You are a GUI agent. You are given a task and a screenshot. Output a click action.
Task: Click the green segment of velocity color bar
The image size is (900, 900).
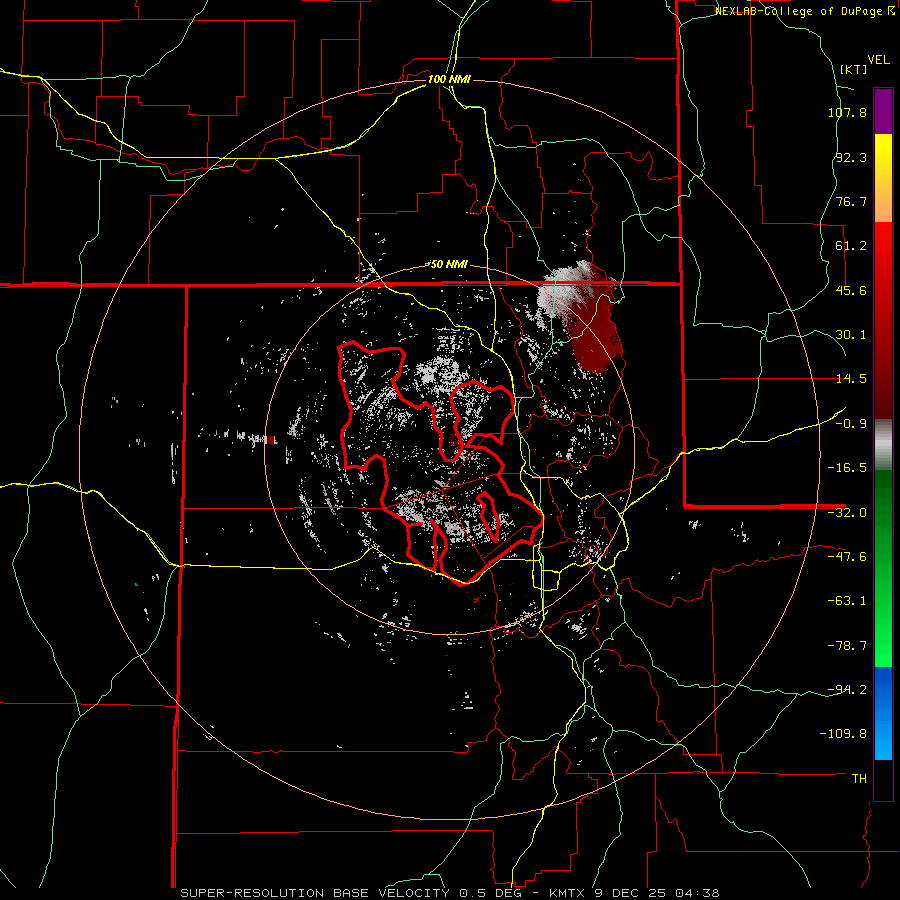[x=883, y=568]
